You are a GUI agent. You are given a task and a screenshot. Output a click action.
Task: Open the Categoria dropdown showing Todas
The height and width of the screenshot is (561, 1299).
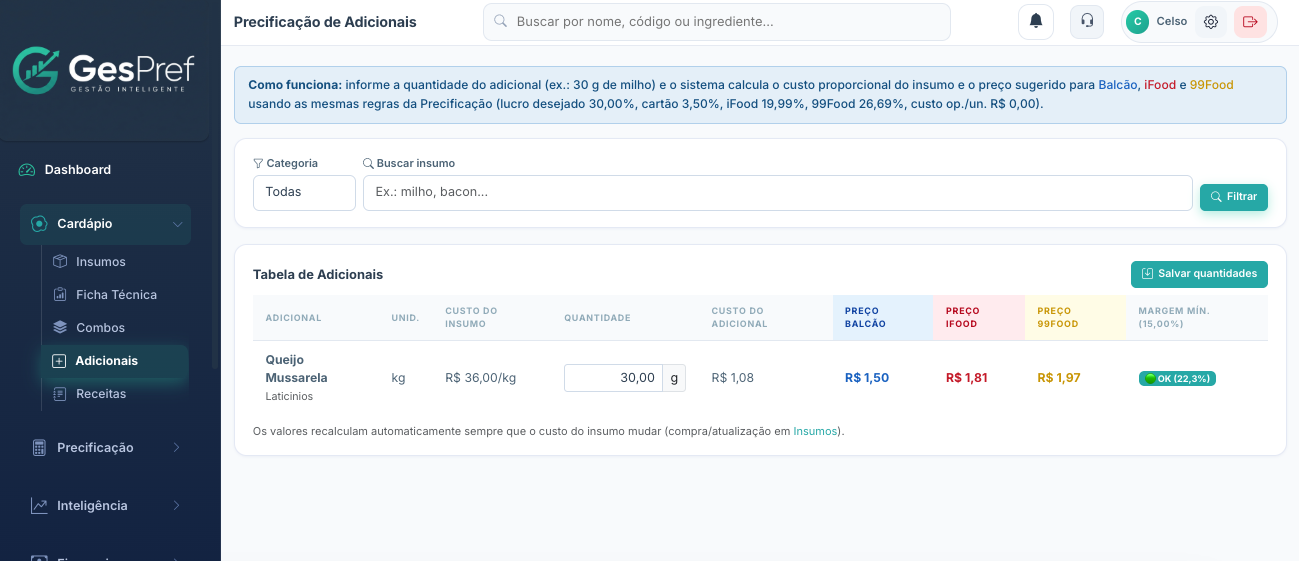pos(304,192)
